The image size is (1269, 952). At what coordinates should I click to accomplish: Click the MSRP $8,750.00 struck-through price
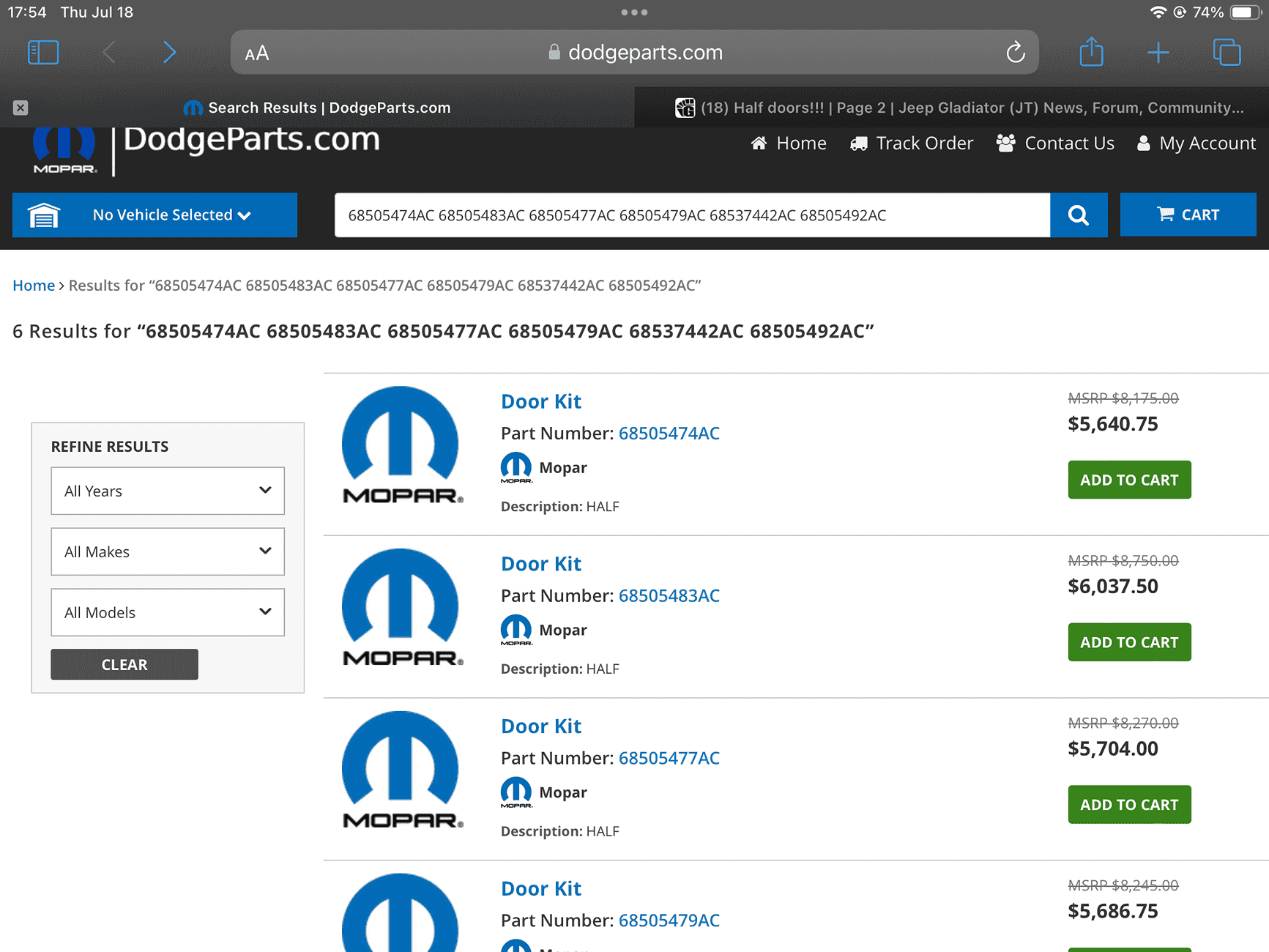tap(1123, 561)
